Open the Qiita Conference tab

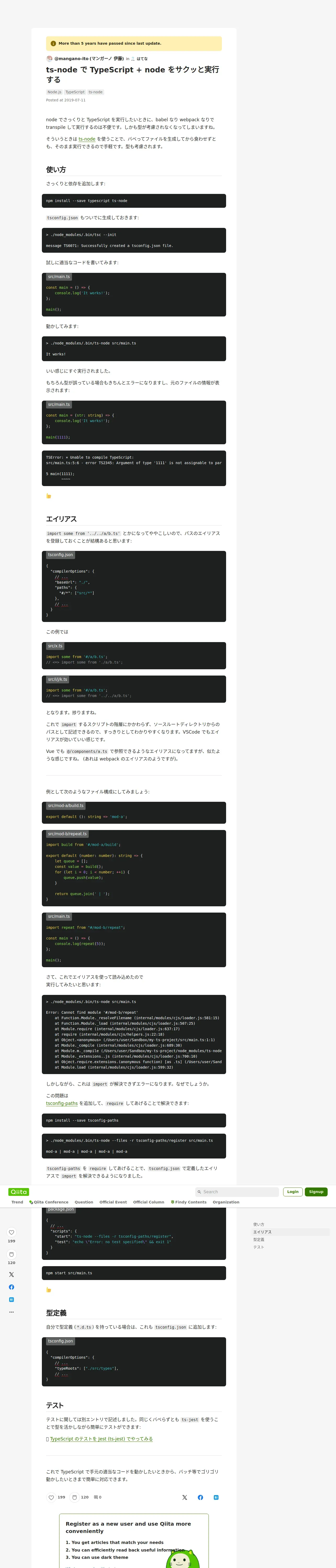click(x=49, y=1202)
